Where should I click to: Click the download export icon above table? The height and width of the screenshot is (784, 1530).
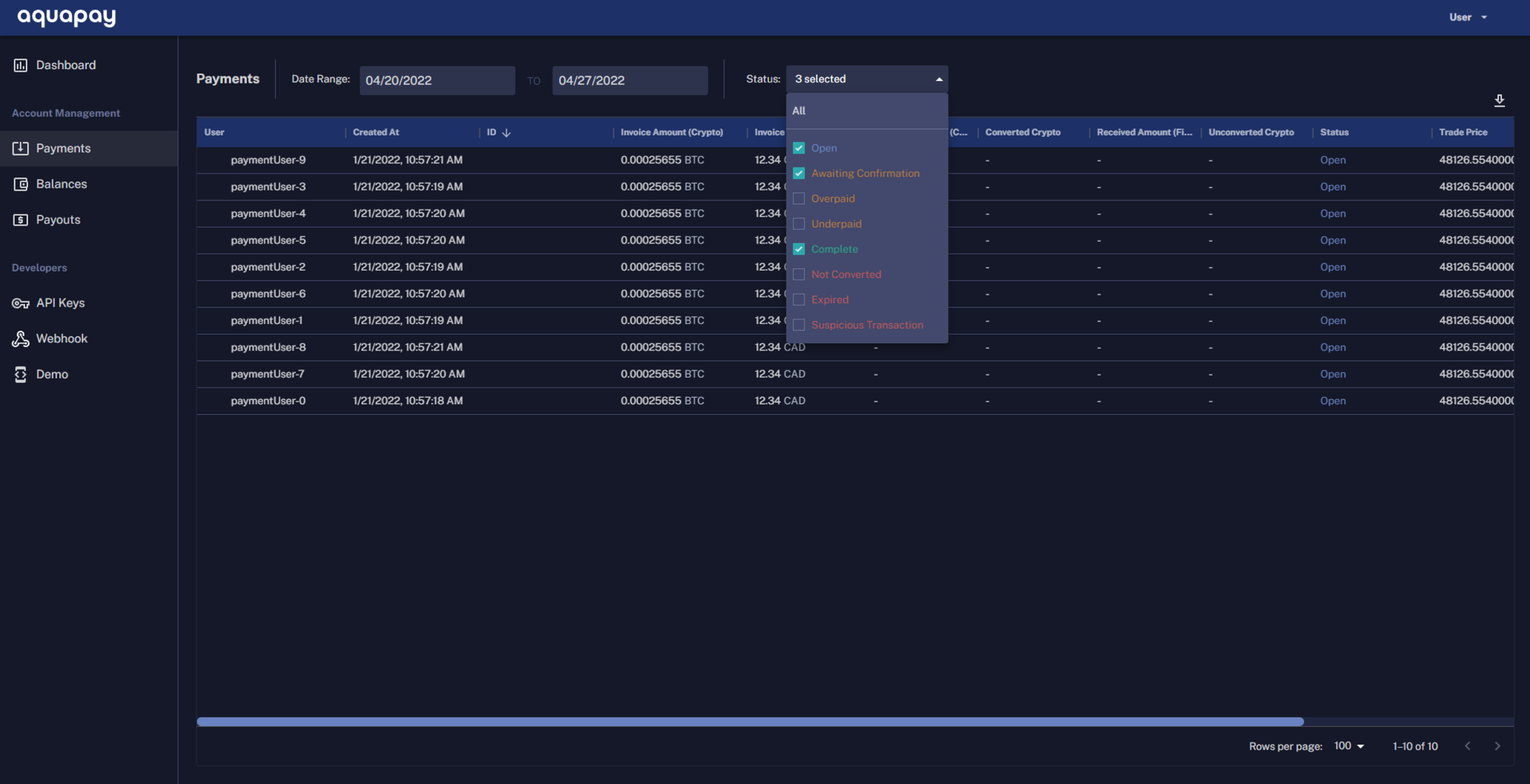(1499, 100)
